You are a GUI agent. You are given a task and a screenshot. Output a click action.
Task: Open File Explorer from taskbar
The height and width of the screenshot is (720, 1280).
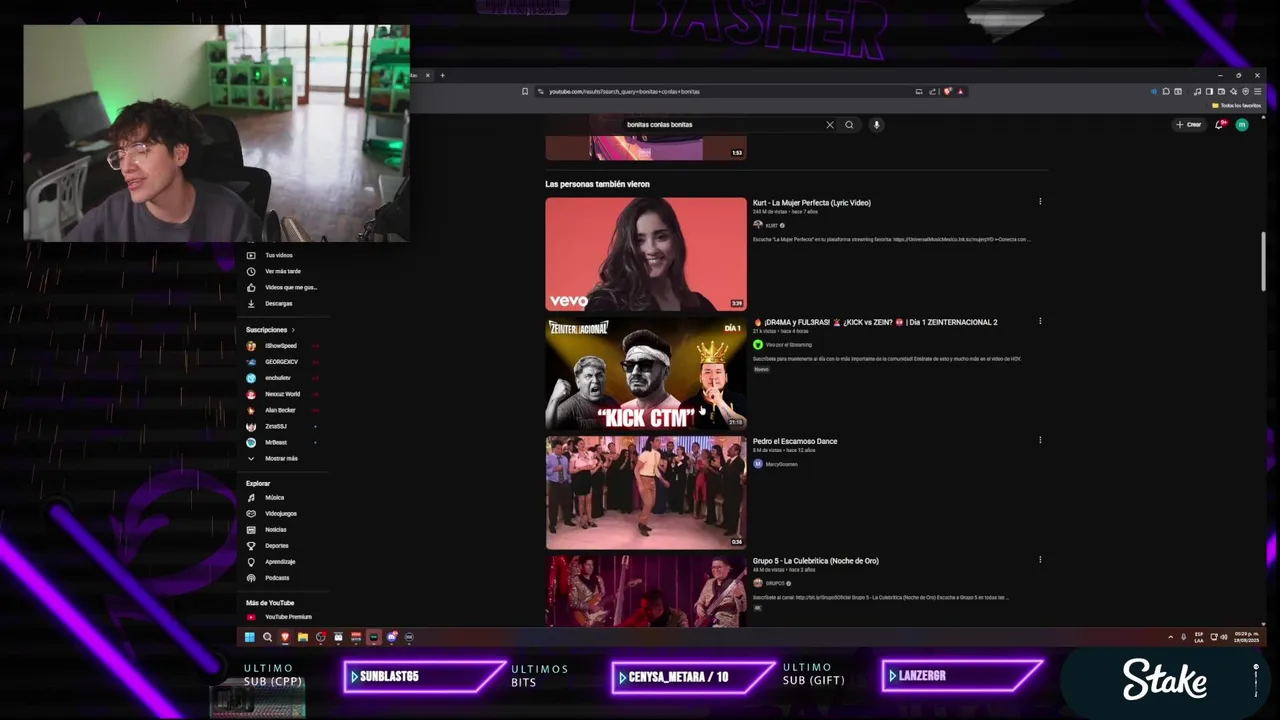click(303, 637)
